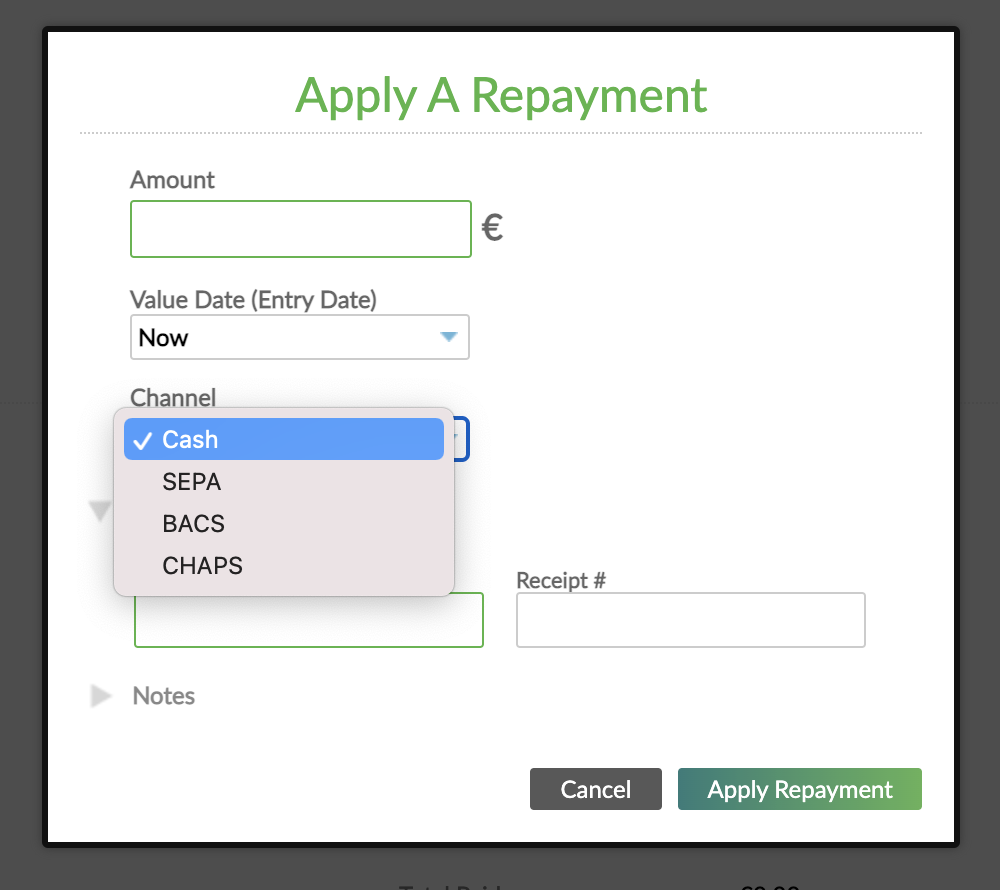Click the Notes disclosure triangle

(x=101, y=696)
